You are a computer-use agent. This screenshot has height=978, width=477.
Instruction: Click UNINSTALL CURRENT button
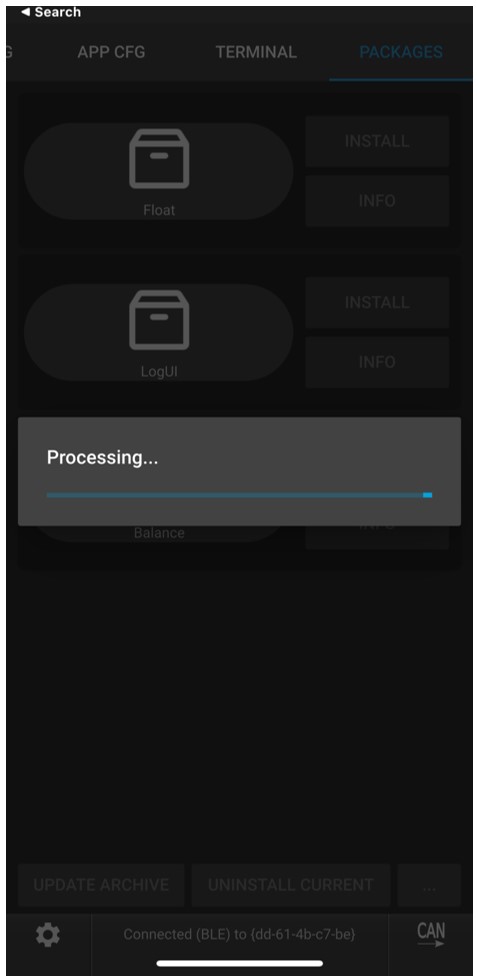pyautogui.click(x=291, y=885)
